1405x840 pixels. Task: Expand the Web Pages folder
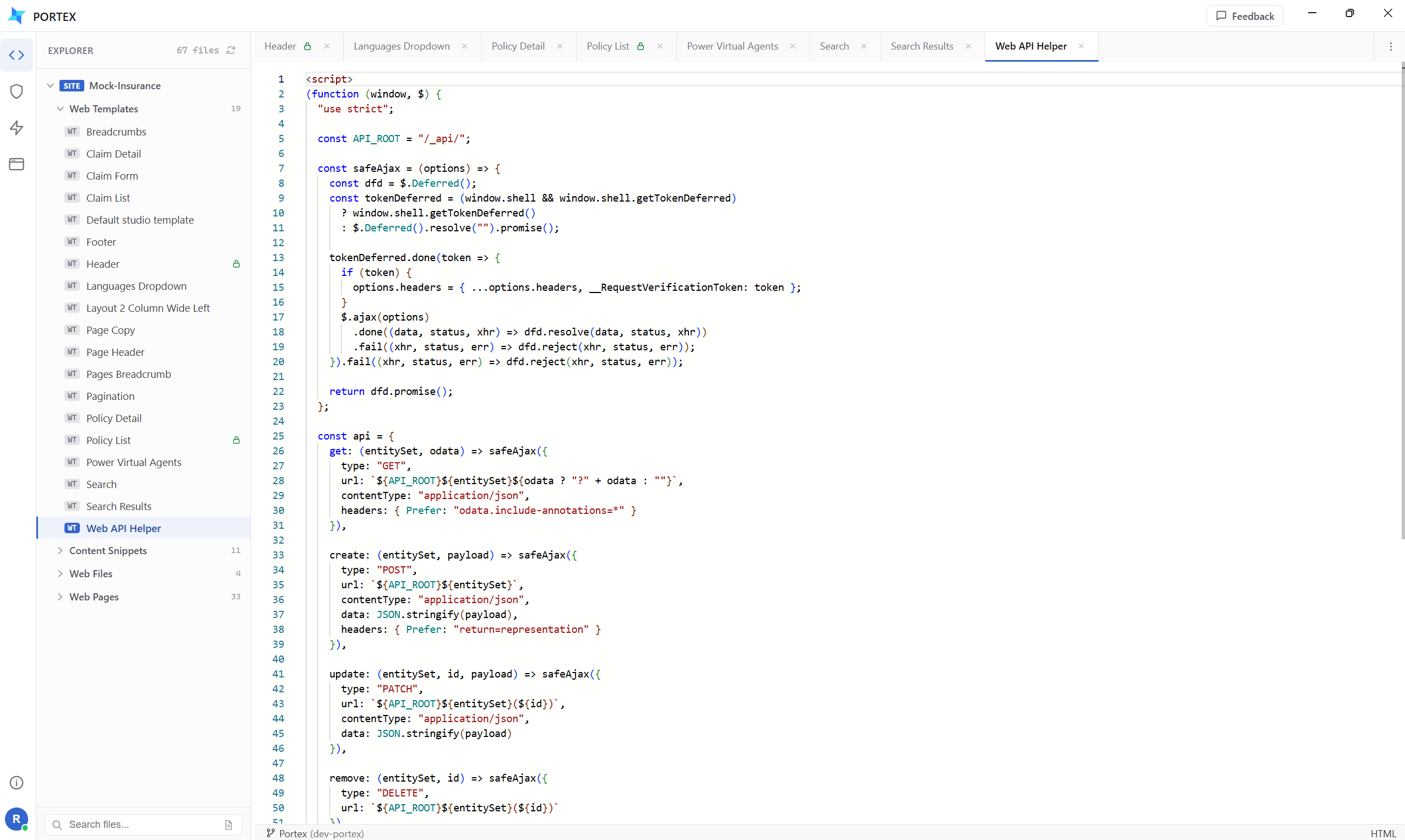60,597
